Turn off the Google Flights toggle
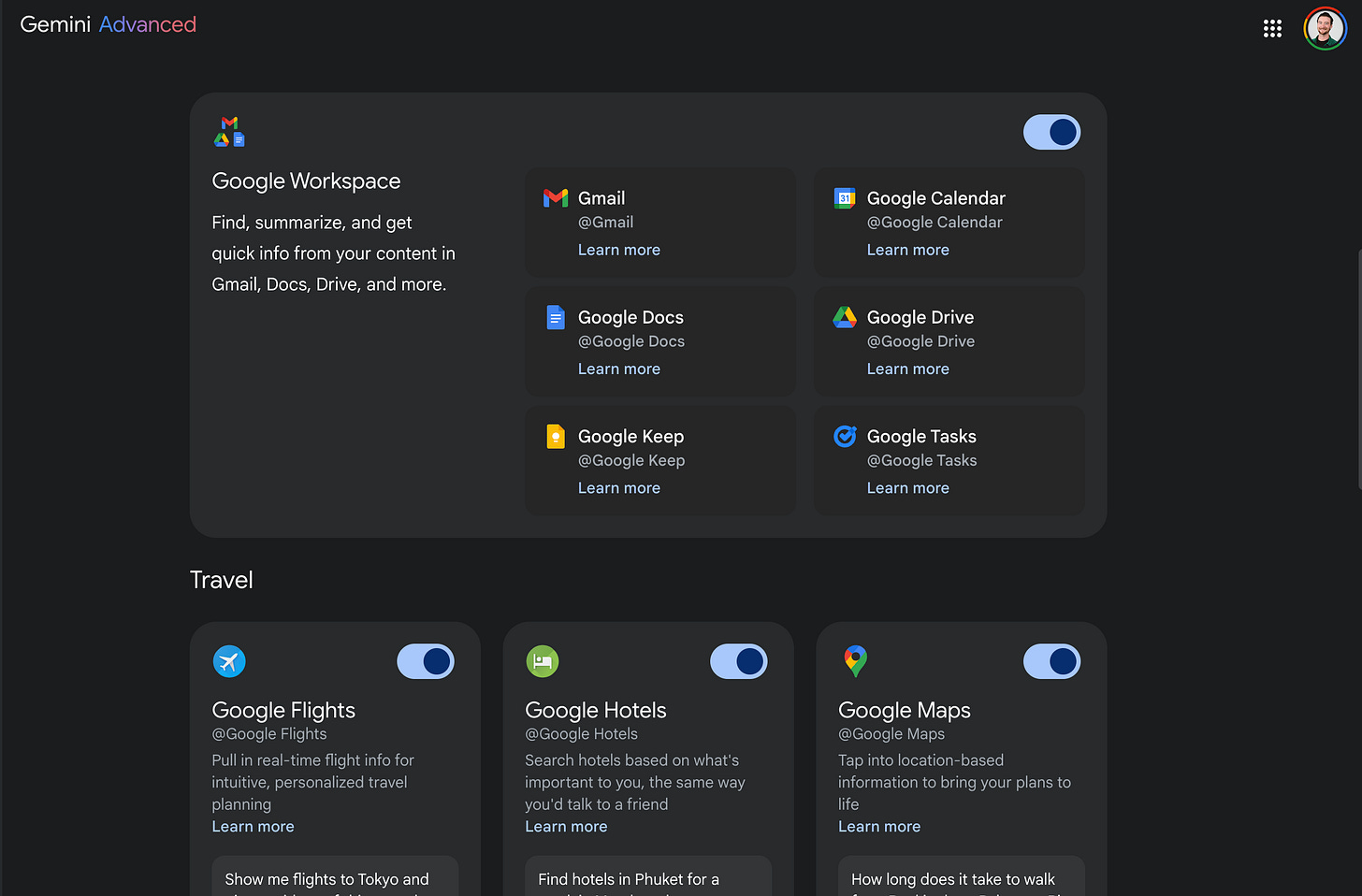1362x896 pixels. coord(426,661)
